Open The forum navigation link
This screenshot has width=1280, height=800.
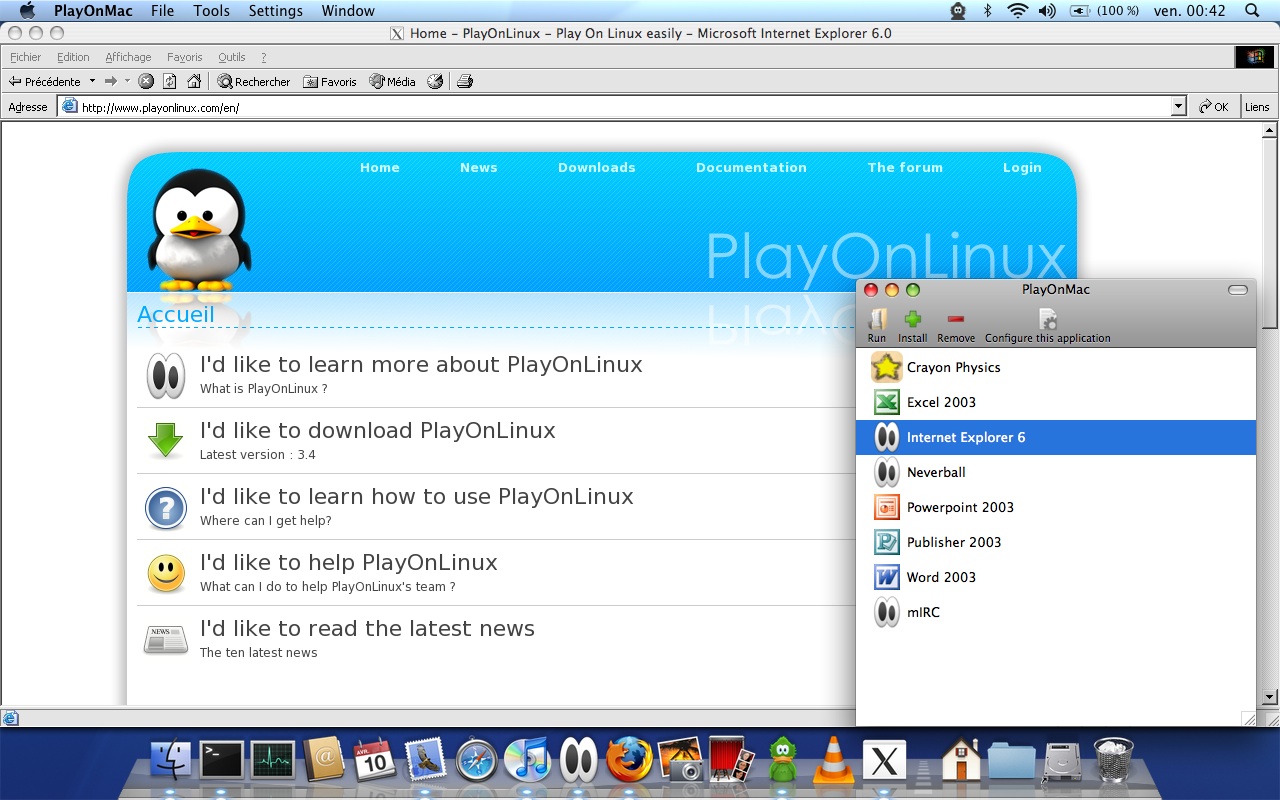click(x=905, y=167)
